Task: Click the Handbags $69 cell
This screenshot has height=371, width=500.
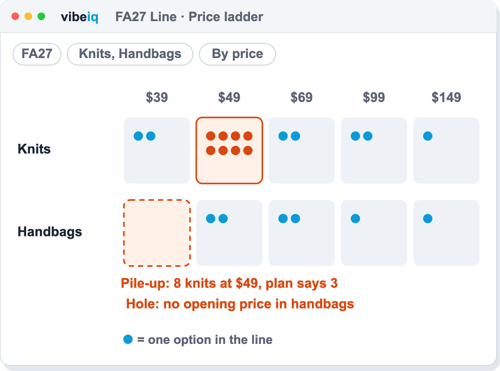Action: point(302,233)
